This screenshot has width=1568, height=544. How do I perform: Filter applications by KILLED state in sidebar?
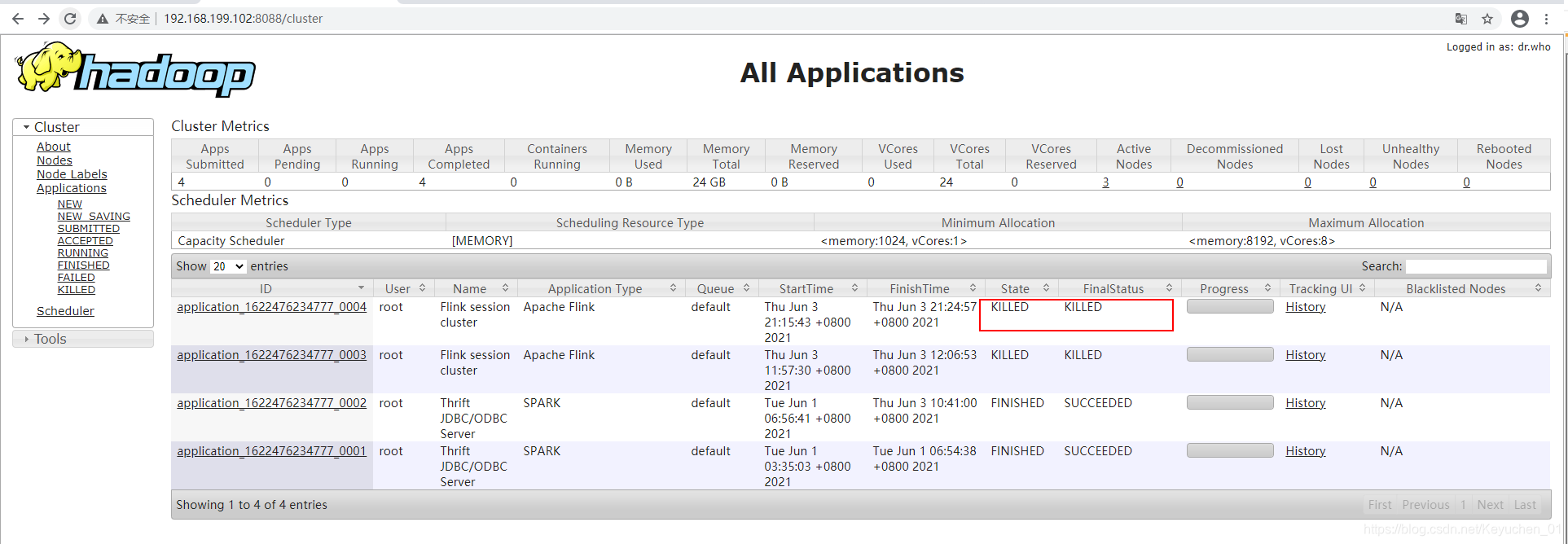point(77,290)
